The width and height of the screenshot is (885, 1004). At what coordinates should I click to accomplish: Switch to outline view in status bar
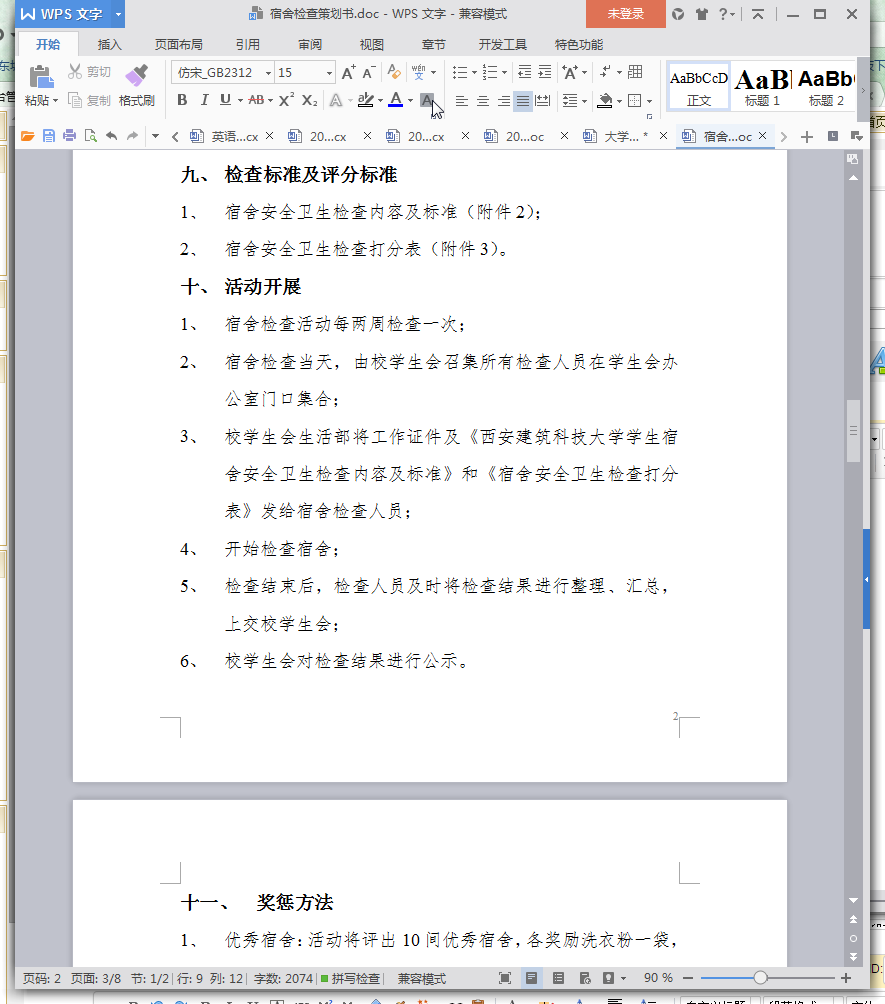point(558,978)
